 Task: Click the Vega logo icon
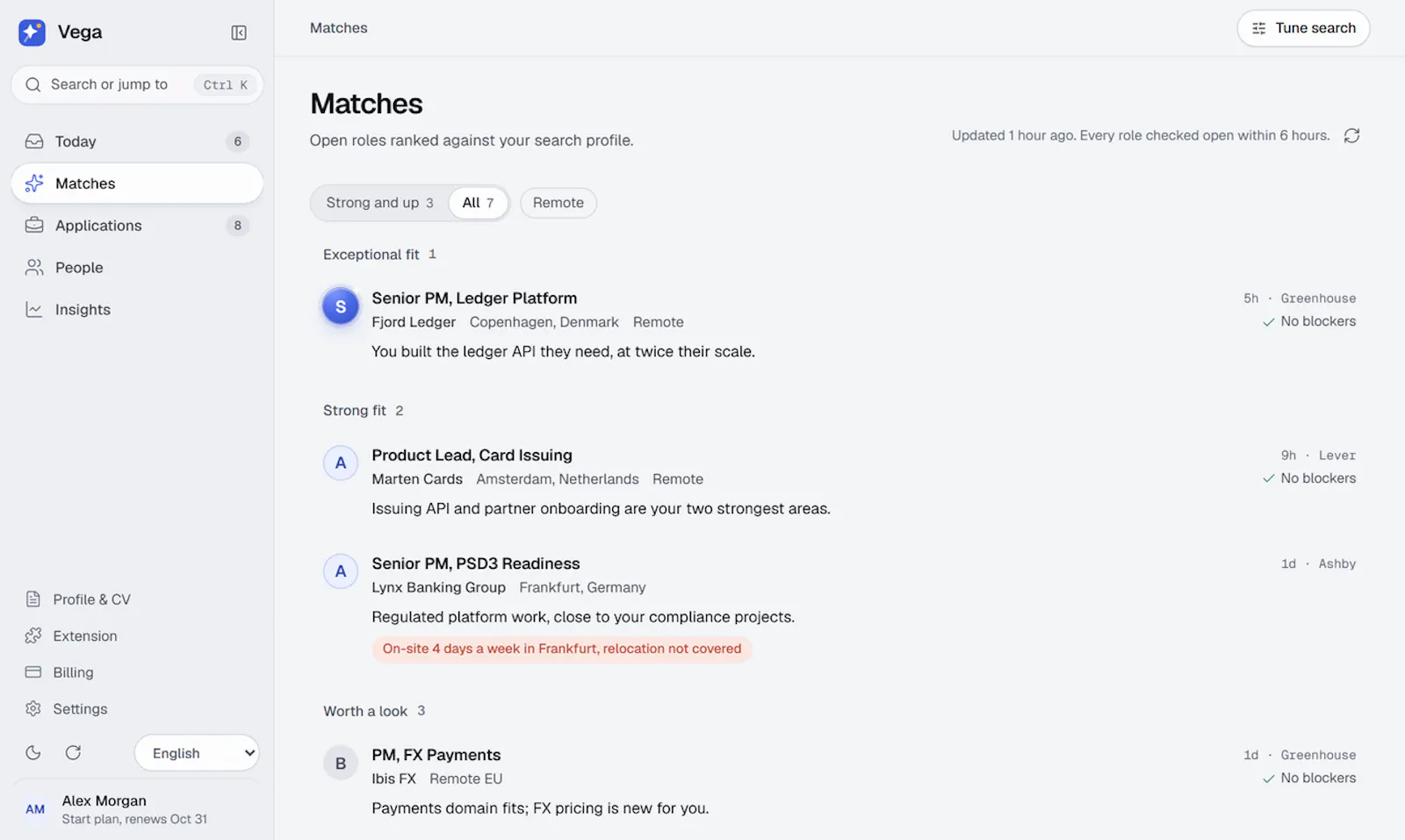(32, 32)
